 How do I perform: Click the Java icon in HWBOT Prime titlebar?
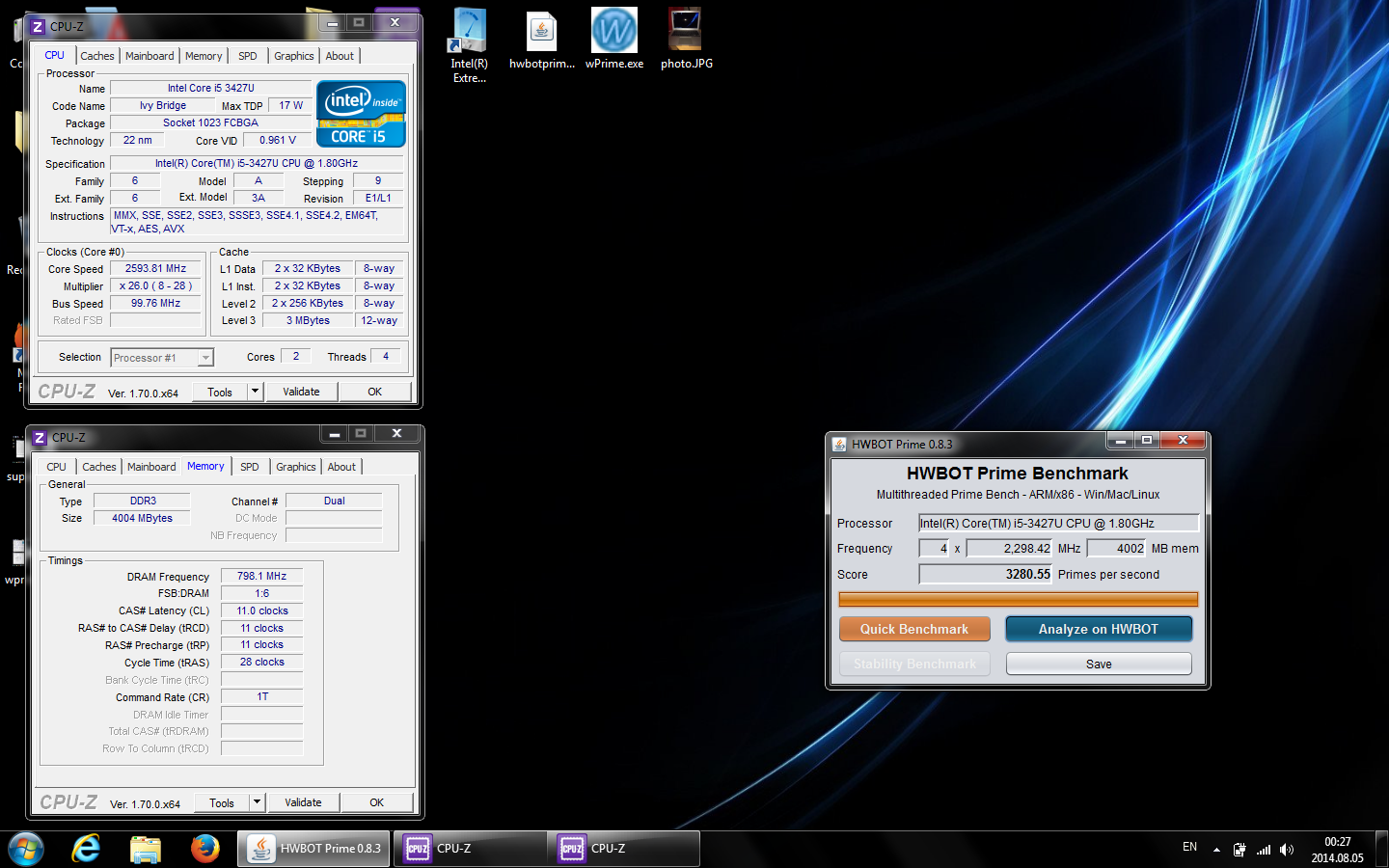tap(839, 444)
